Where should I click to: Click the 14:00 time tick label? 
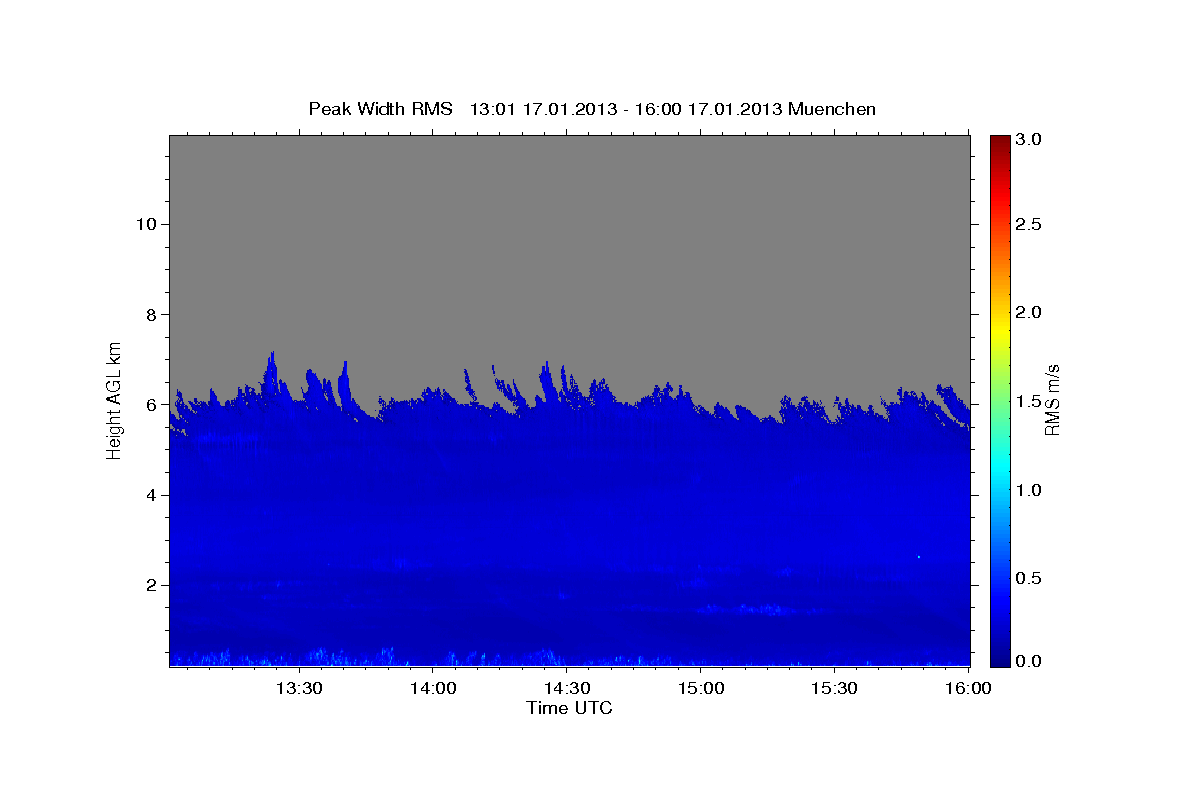point(432,688)
